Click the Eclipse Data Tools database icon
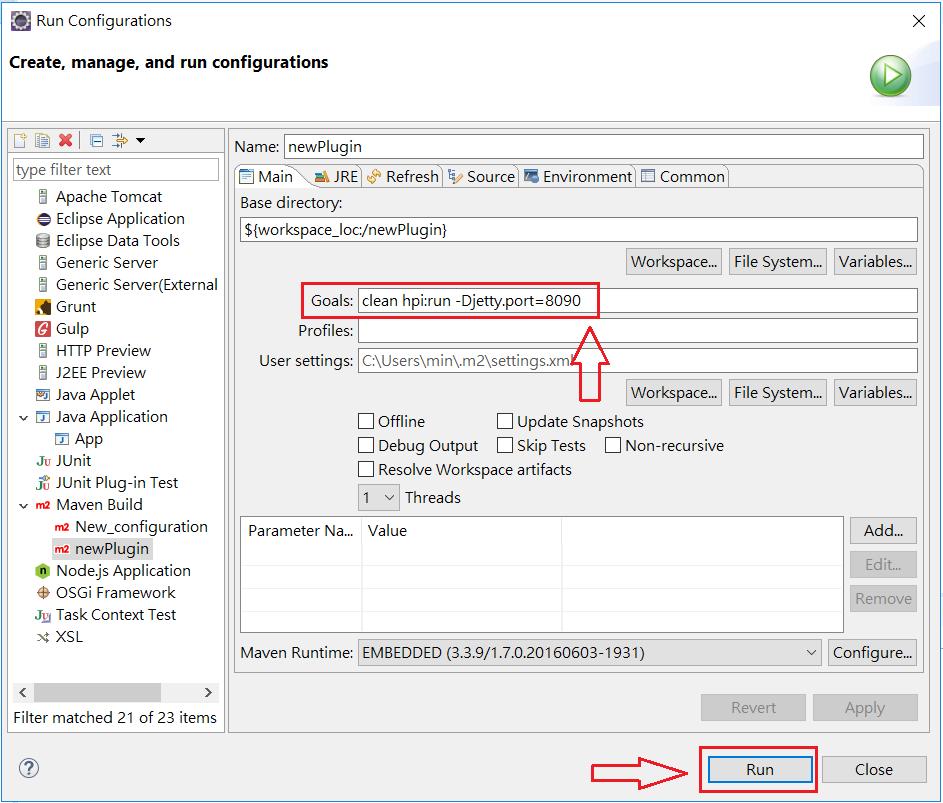The image size is (943, 803). (43, 241)
